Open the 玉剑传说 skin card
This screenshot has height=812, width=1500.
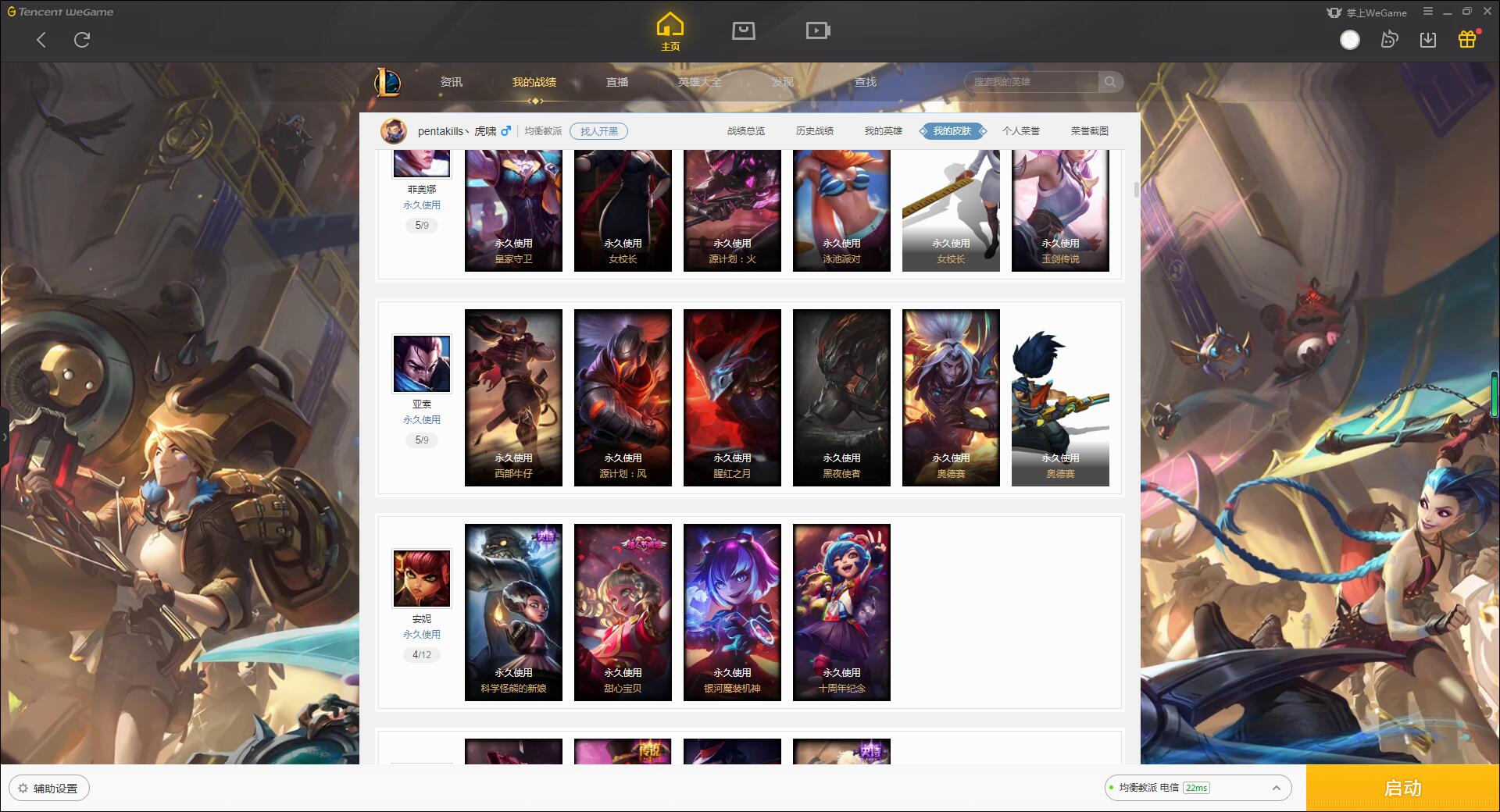click(1060, 211)
